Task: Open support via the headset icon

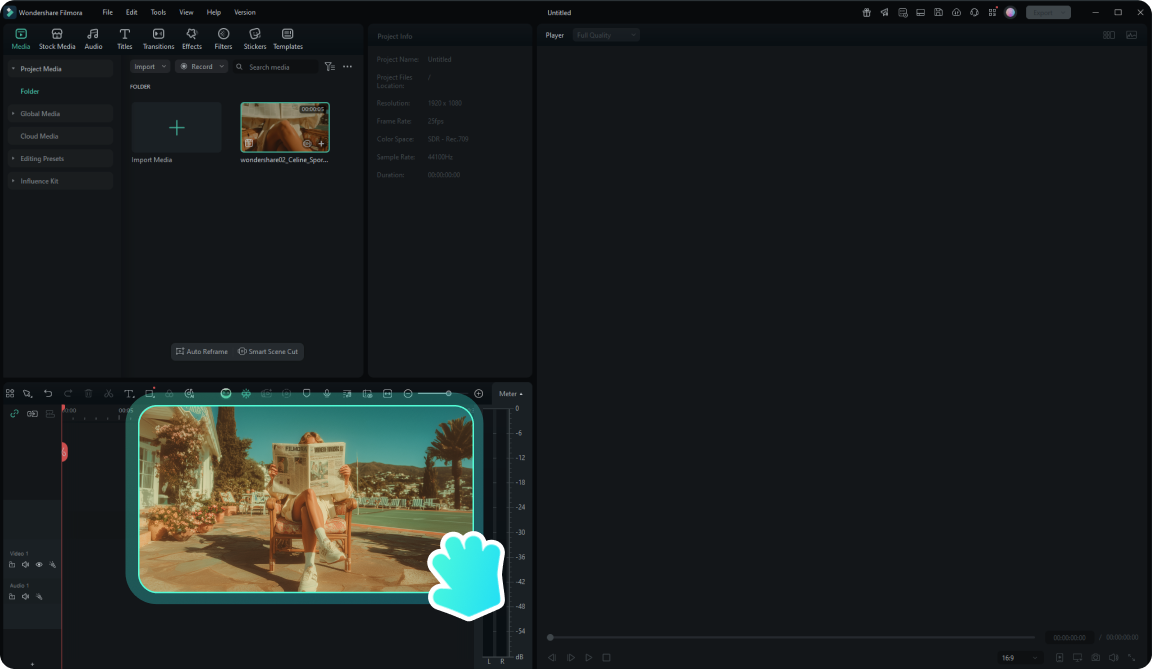Action: click(974, 12)
